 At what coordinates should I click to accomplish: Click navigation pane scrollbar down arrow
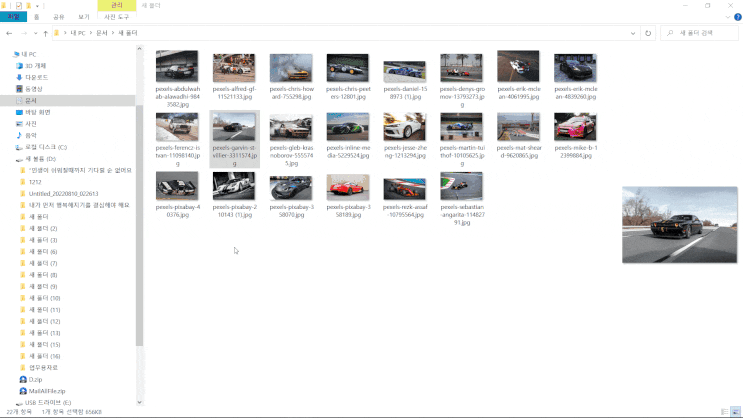tap(139, 402)
